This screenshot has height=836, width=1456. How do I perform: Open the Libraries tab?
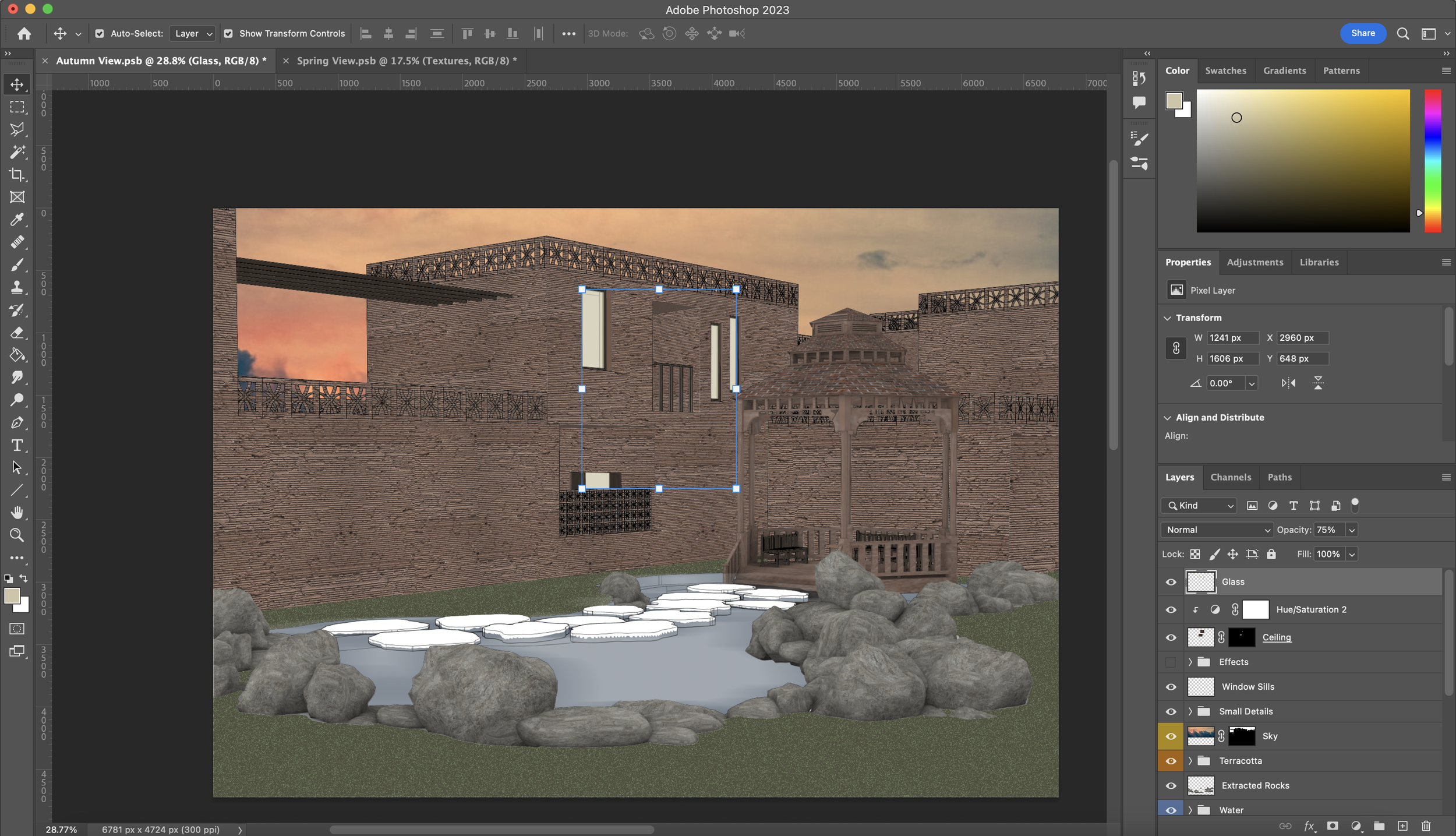[1319, 262]
